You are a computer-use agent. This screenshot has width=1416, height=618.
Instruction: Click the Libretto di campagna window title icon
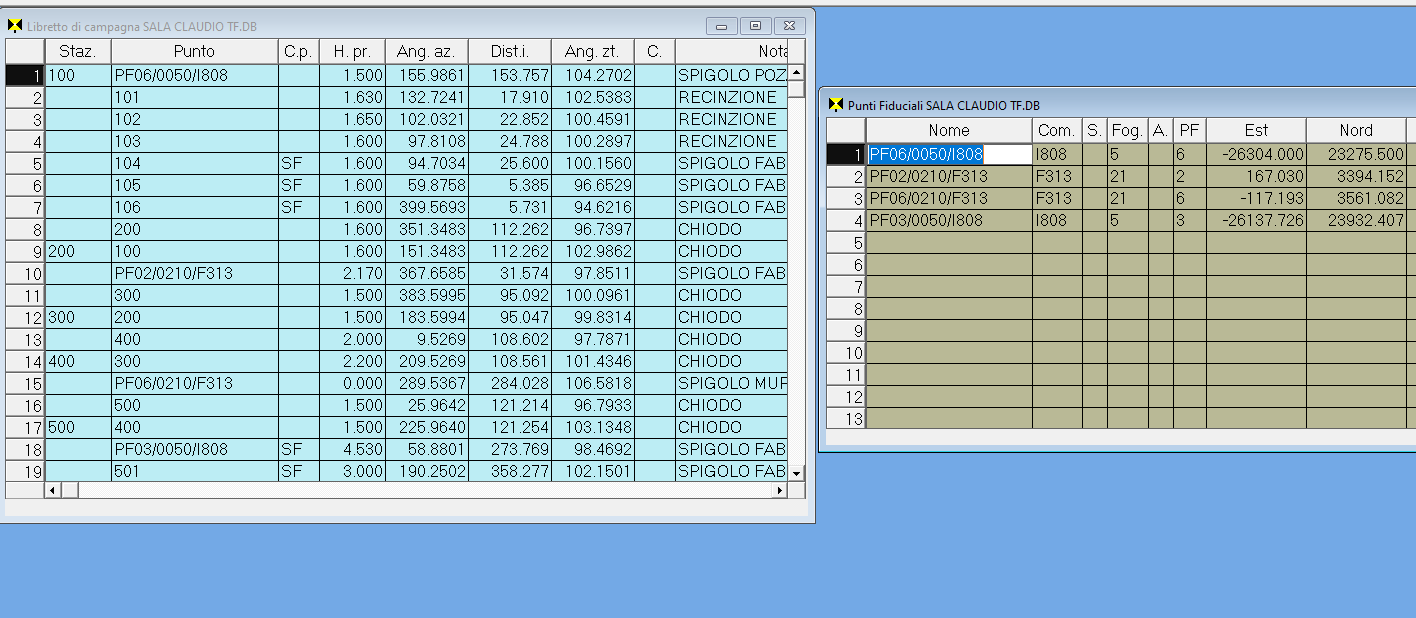tap(14, 26)
